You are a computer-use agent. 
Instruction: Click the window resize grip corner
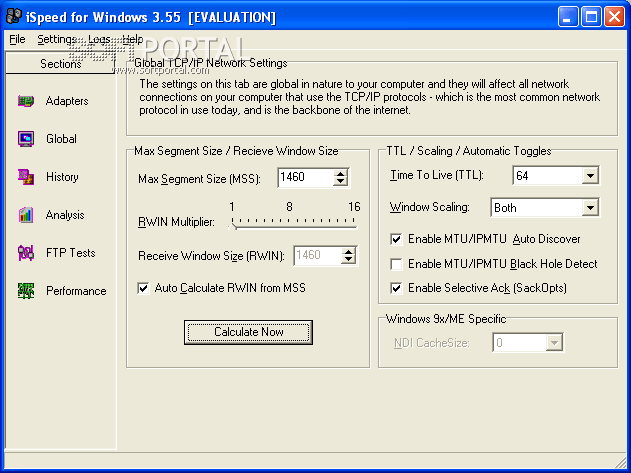(x=621, y=462)
